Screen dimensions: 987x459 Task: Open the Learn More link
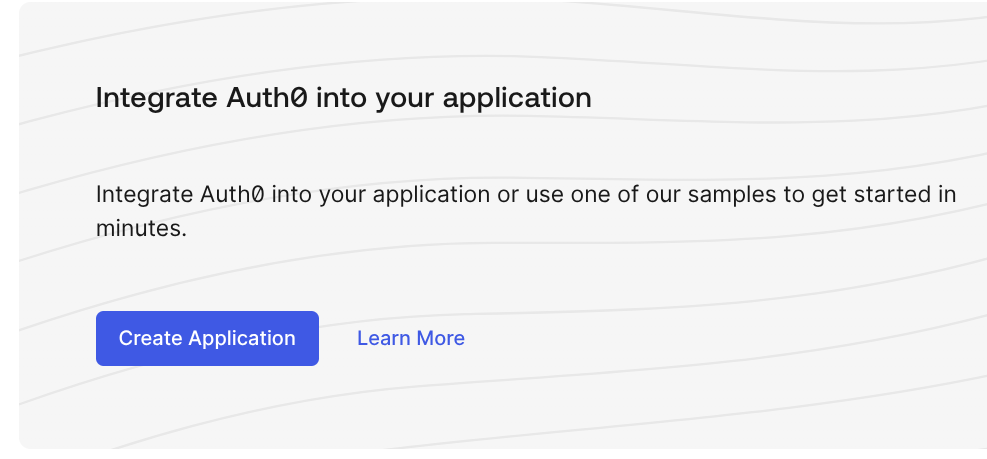point(410,338)
